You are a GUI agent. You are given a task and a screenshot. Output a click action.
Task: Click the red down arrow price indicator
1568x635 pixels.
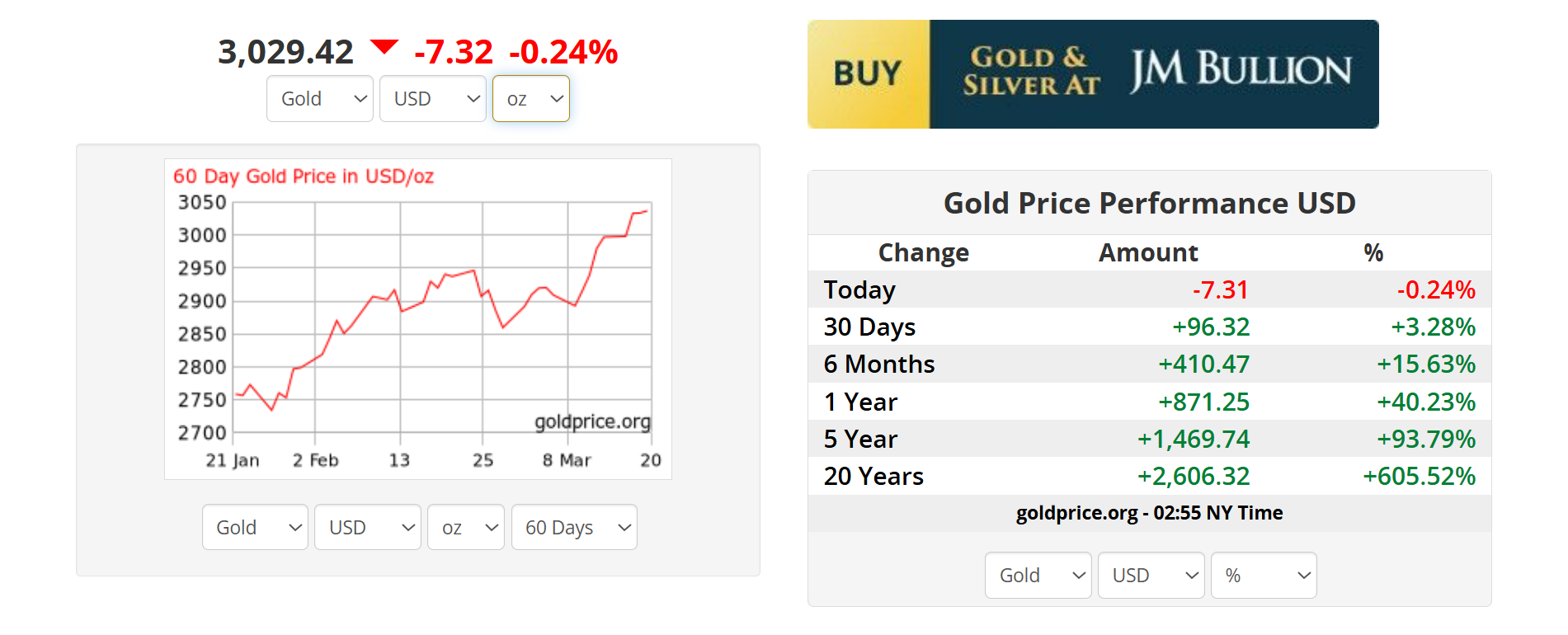click(x=384, y=46)
